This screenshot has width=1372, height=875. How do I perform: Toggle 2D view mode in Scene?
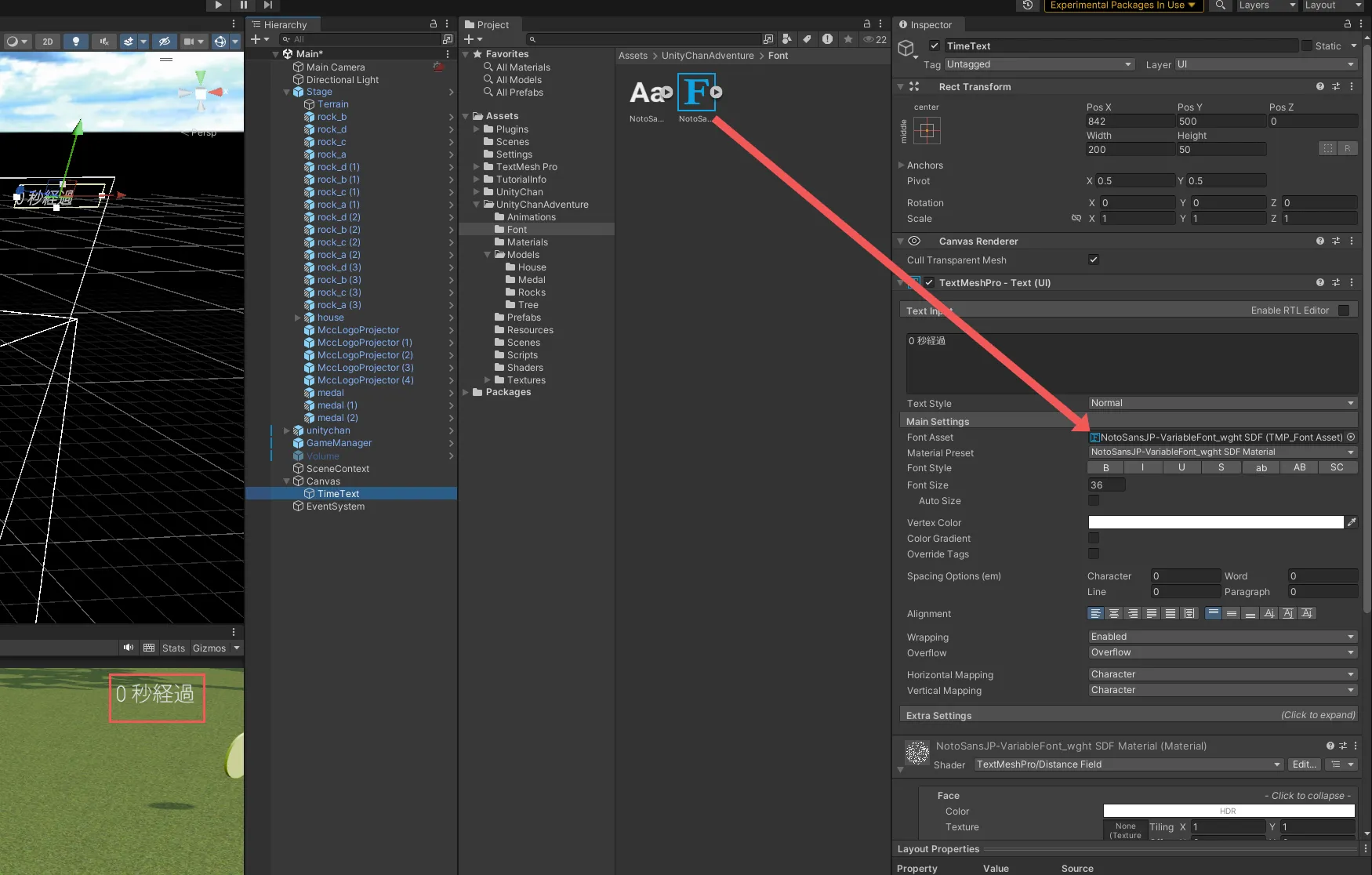[x=48, y=42]
